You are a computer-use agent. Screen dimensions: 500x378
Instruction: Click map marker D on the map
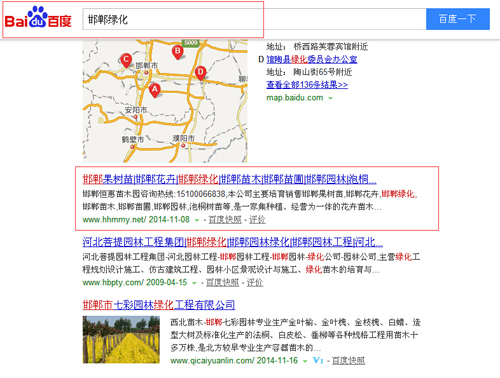pos(200,73)
